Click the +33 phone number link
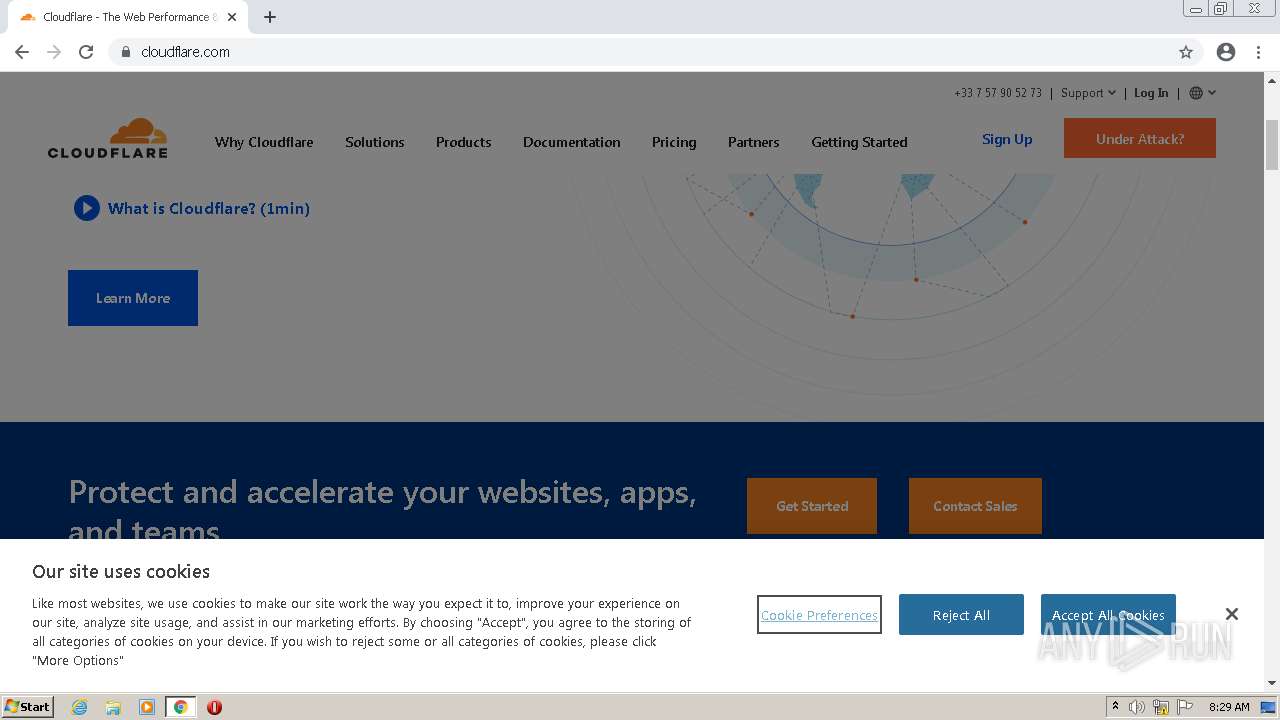Viewport: 1280px width, 720px height. tap(998, 93)
